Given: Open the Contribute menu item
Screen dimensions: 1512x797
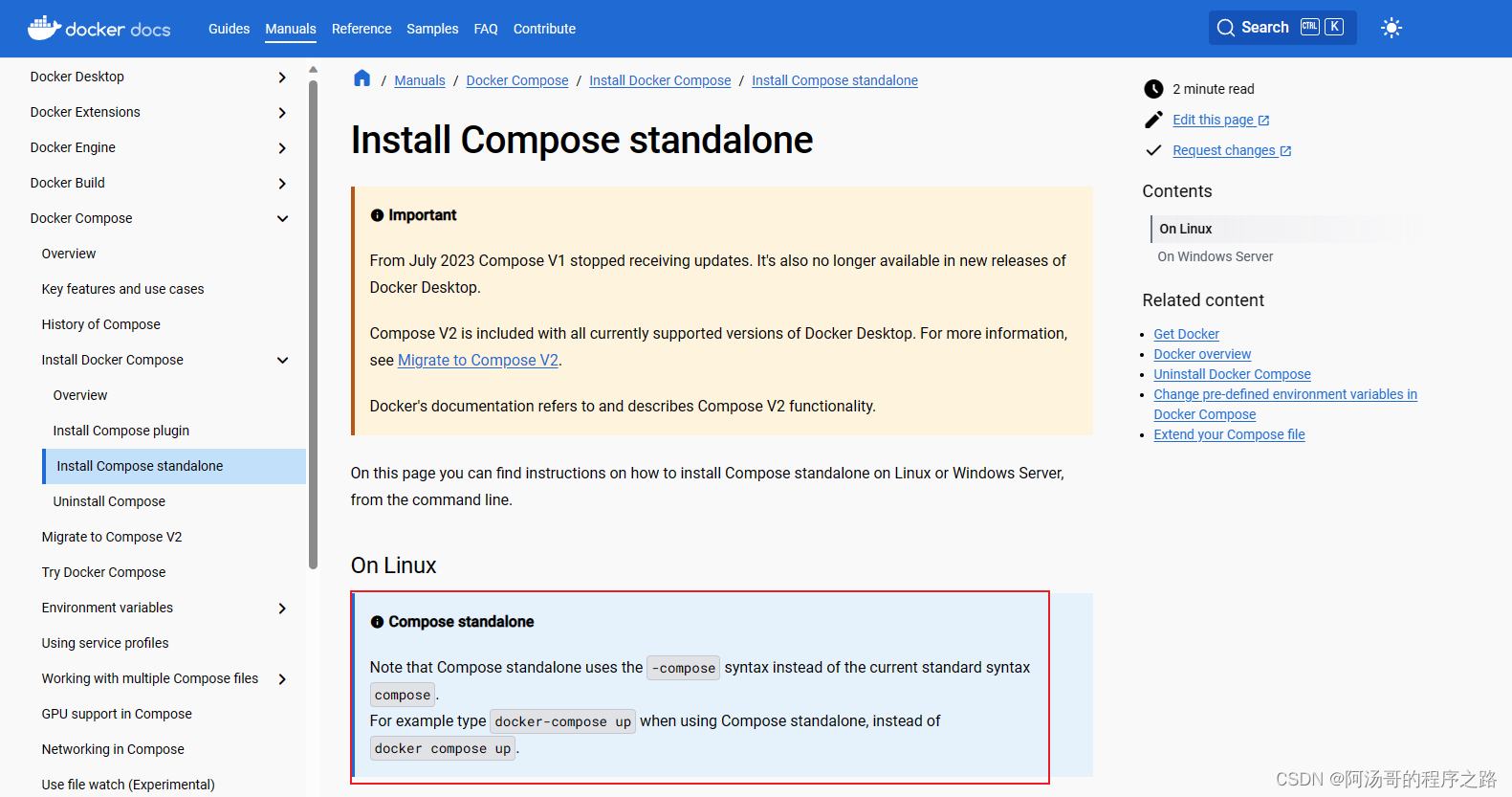Looking at the screenshot, I should click(x=544, y=29).
